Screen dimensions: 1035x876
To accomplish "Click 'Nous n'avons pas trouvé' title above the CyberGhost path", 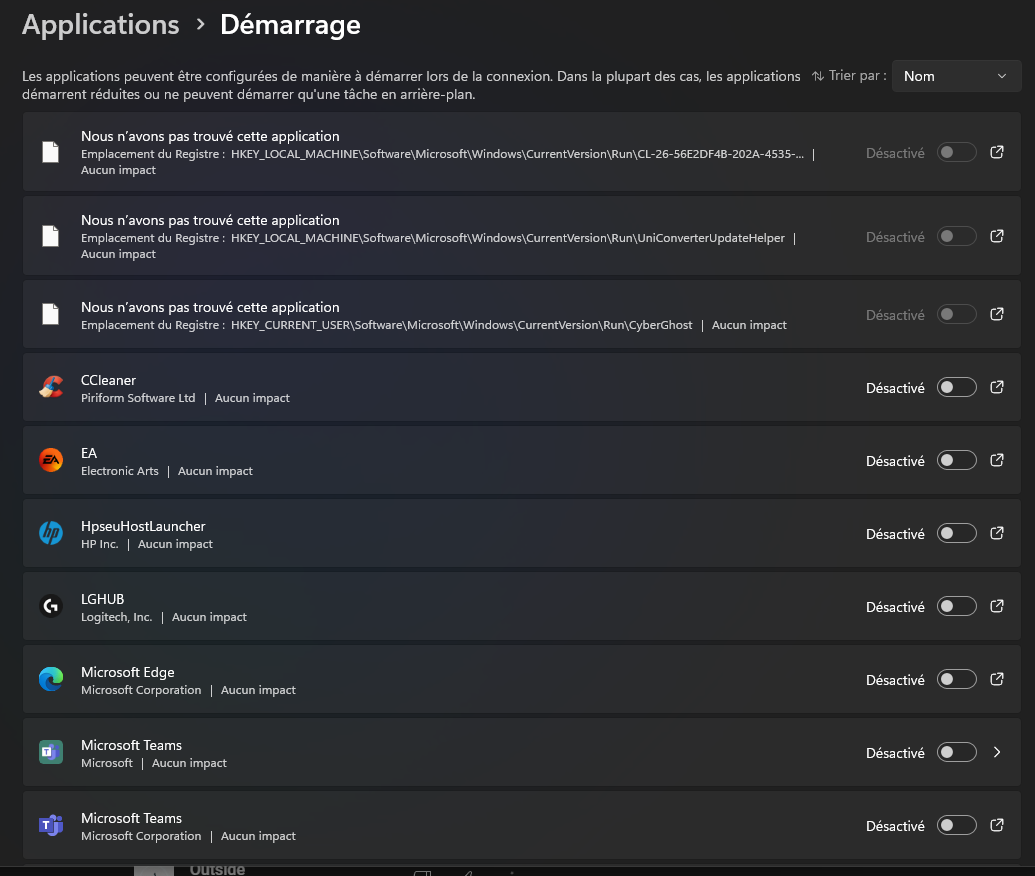I will pos(210,307).
